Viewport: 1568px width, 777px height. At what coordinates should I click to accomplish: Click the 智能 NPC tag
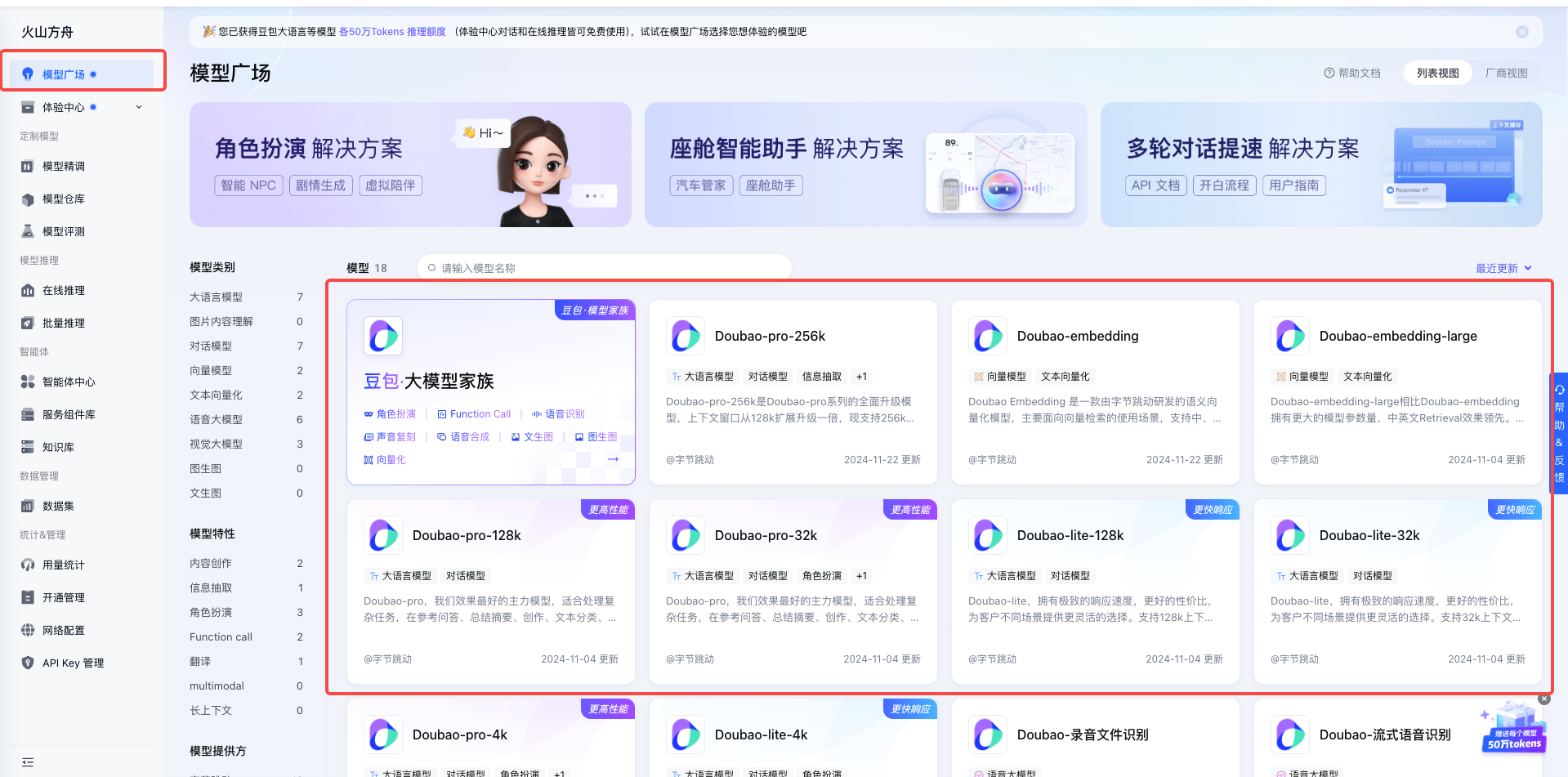click(x=248, y=185)
